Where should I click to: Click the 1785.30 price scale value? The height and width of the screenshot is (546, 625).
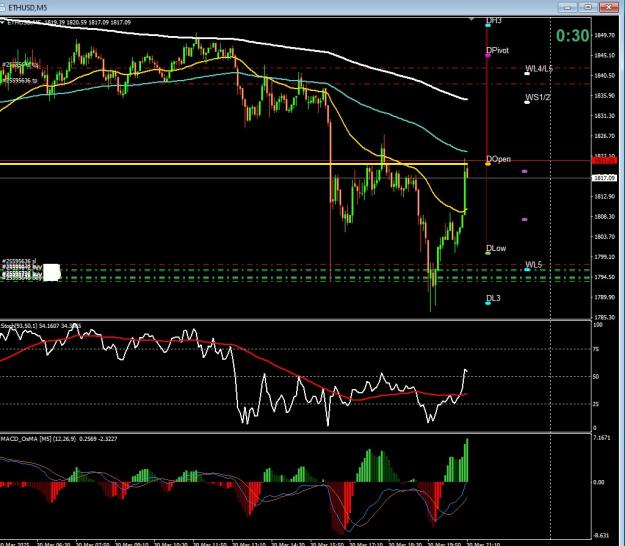[x=604, y=317]
